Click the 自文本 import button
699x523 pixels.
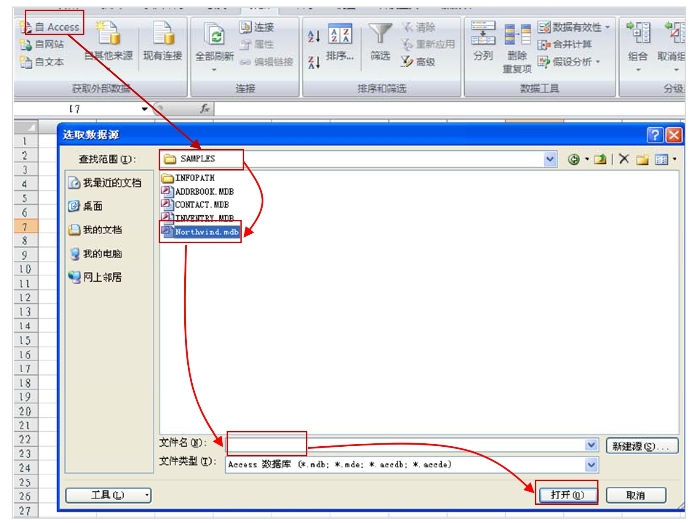tap(42, 62)
